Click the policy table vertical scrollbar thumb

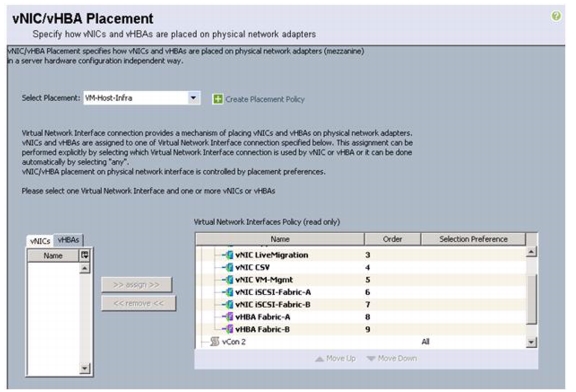(531, 299)
